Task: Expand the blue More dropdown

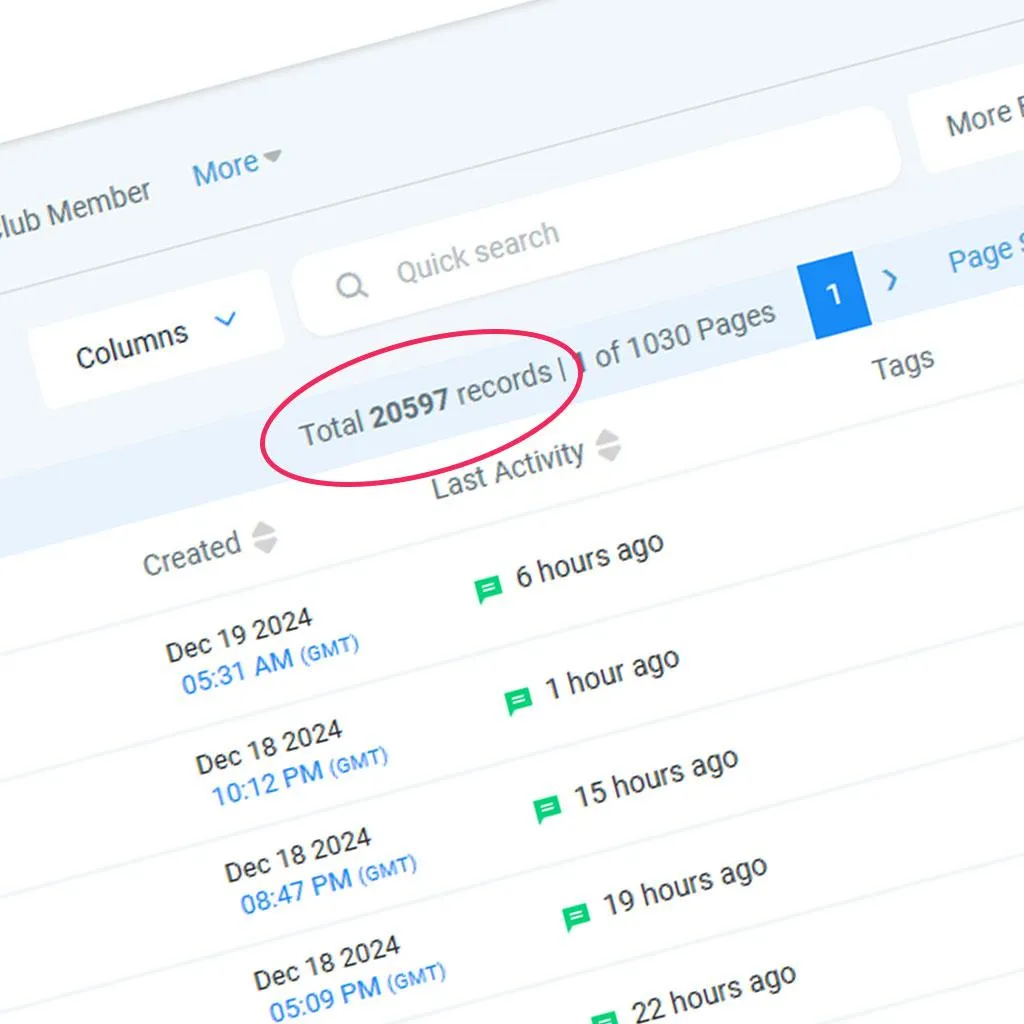Action: [x=237, y=166]
